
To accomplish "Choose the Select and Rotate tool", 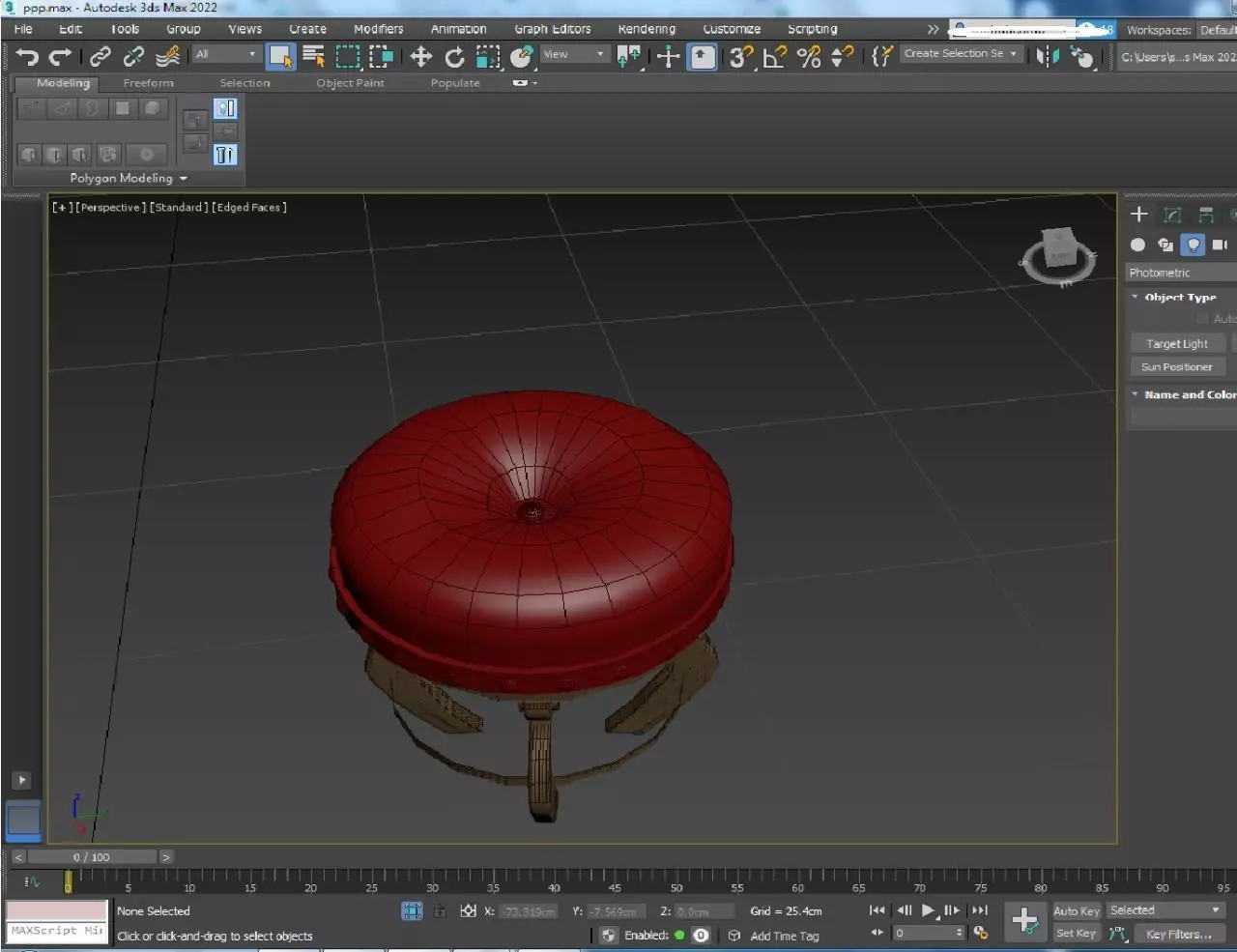I will pos(454,57).
